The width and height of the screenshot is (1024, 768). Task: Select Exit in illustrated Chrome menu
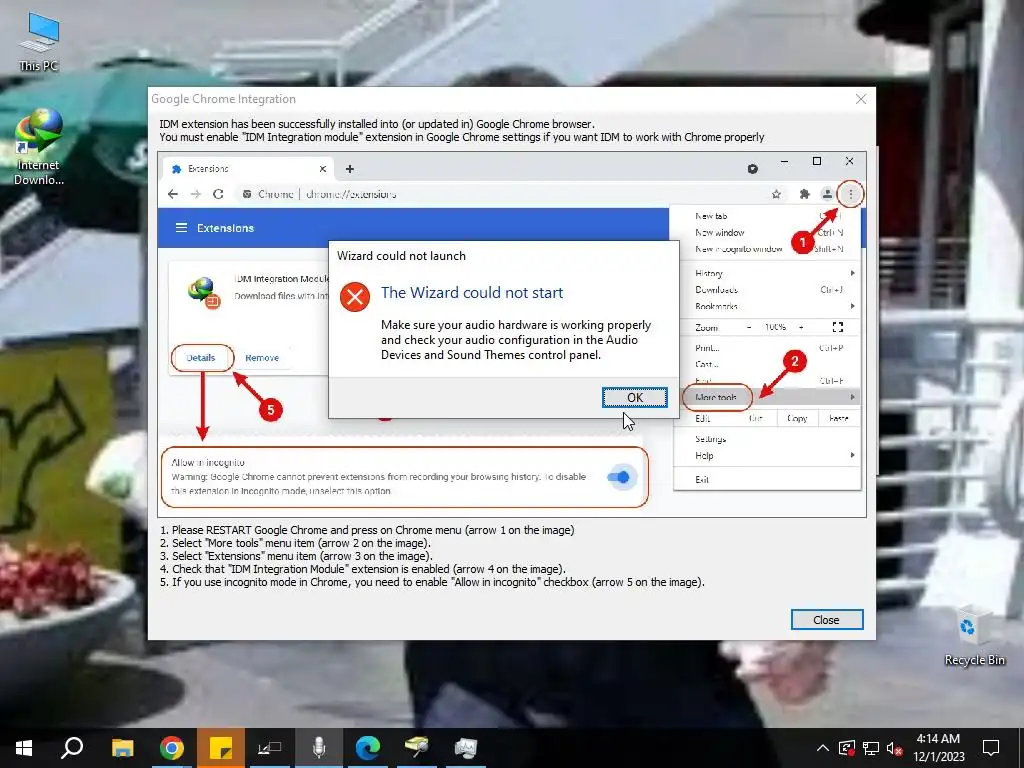pos(702,479)
